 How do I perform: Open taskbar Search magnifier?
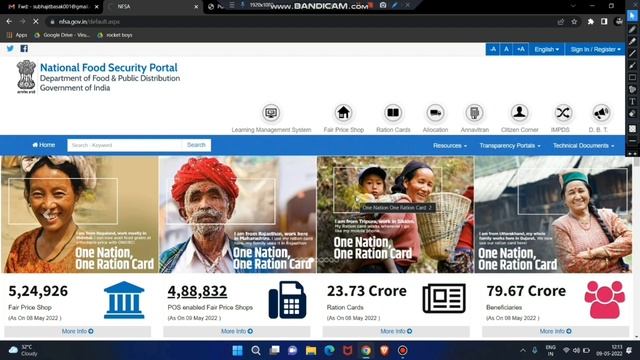click(x=256, y=350)
